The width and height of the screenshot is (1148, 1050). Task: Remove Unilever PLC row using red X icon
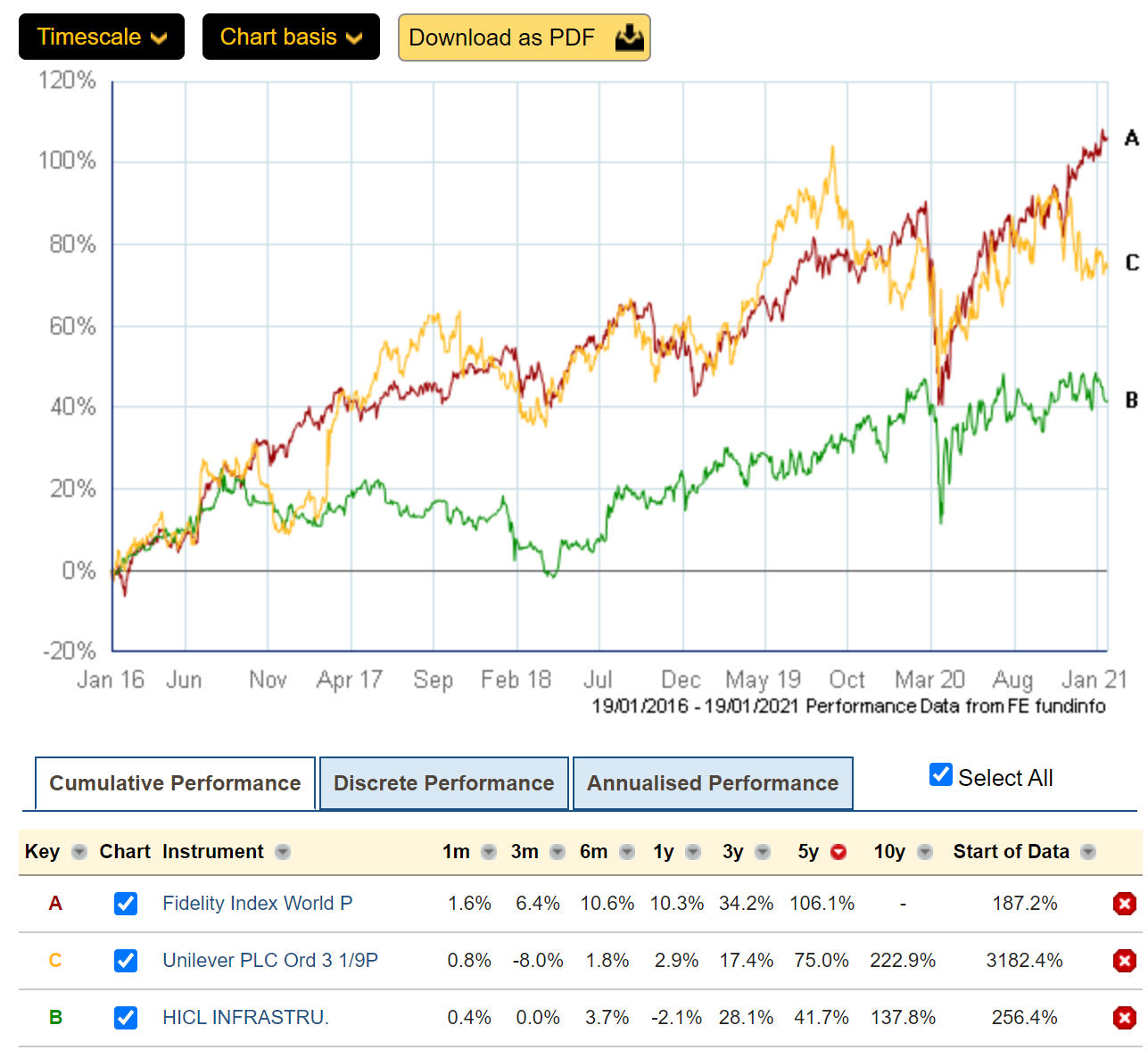coord(1124,961)
